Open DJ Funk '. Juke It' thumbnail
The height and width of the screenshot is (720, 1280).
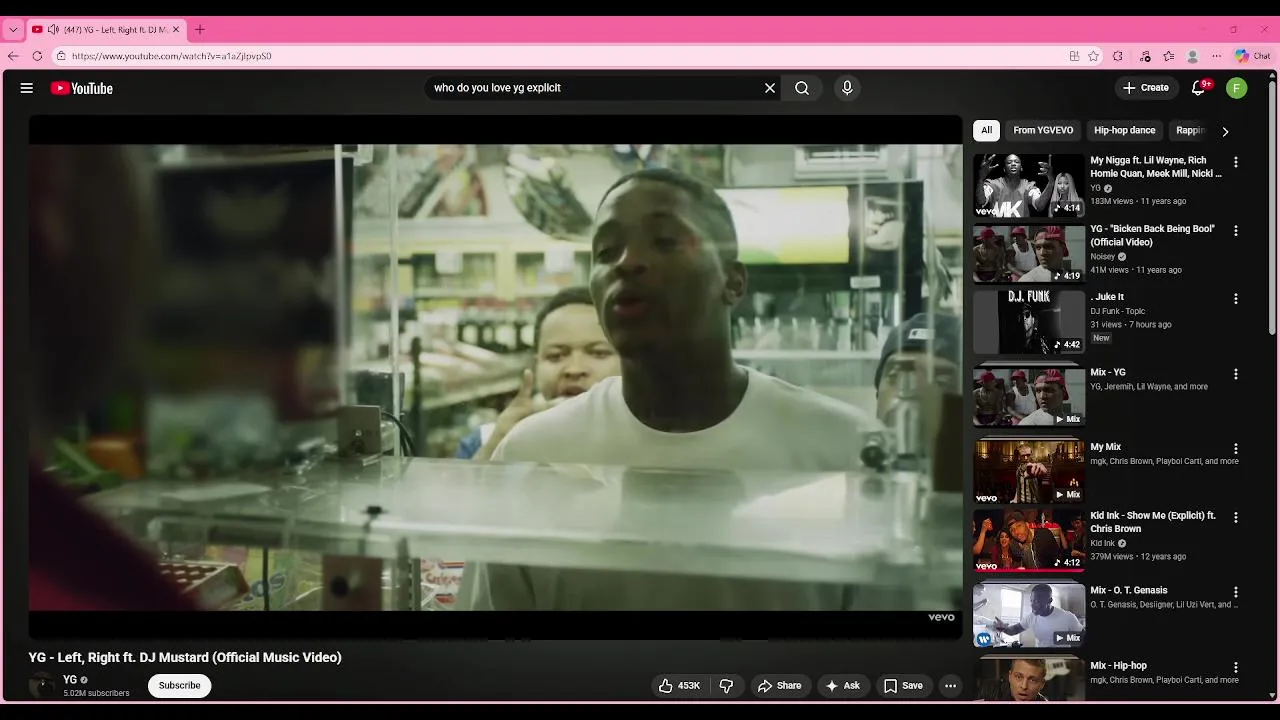[x=1029, y=322]
